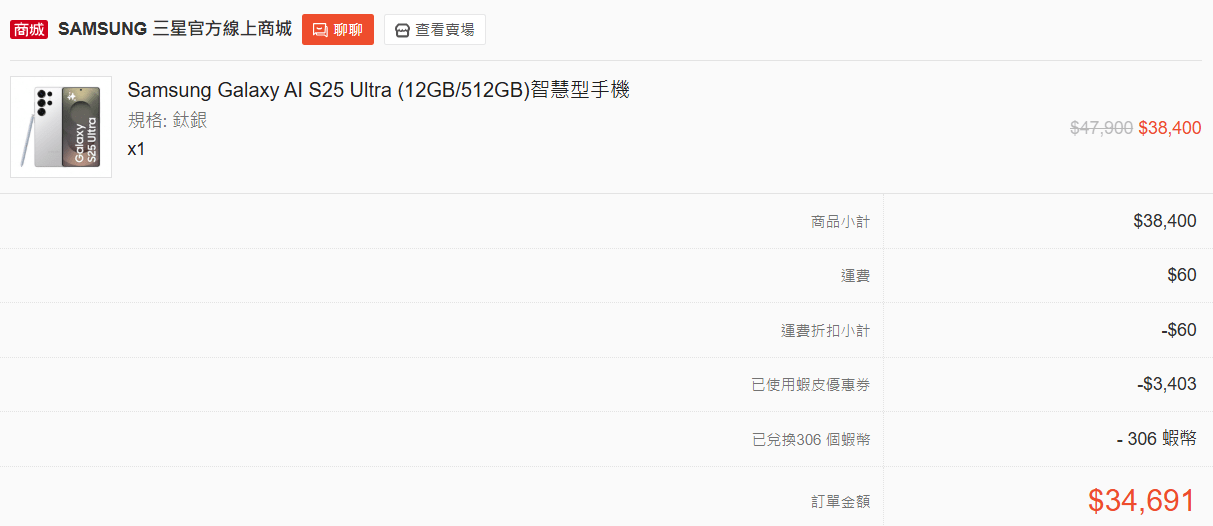Click the 聊聊 chat button text
Screen dimensions: 1213x526
pos(348,30)
